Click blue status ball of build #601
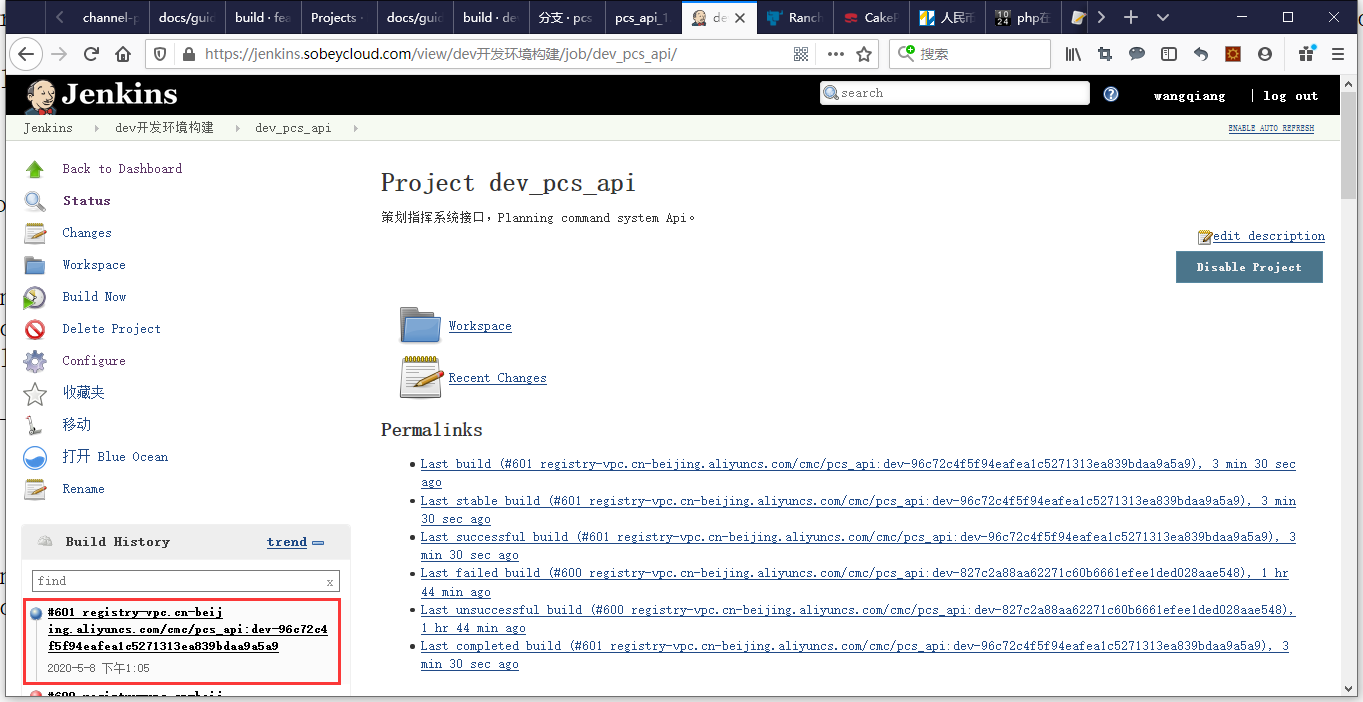Image resolution: width=1363 pixels, height=702 pixels. (36, 614)
